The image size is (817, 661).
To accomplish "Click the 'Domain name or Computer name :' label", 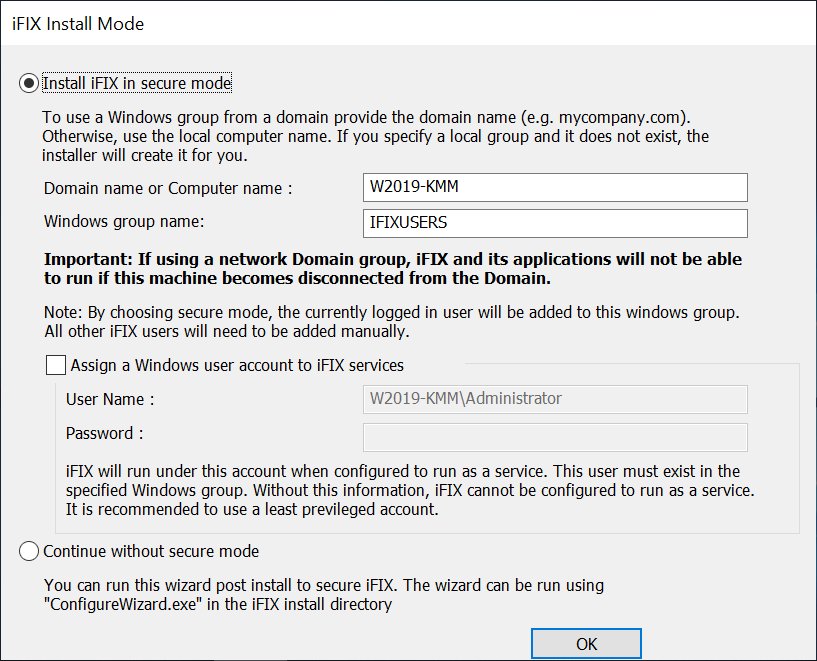I will [x=168, y=188].
